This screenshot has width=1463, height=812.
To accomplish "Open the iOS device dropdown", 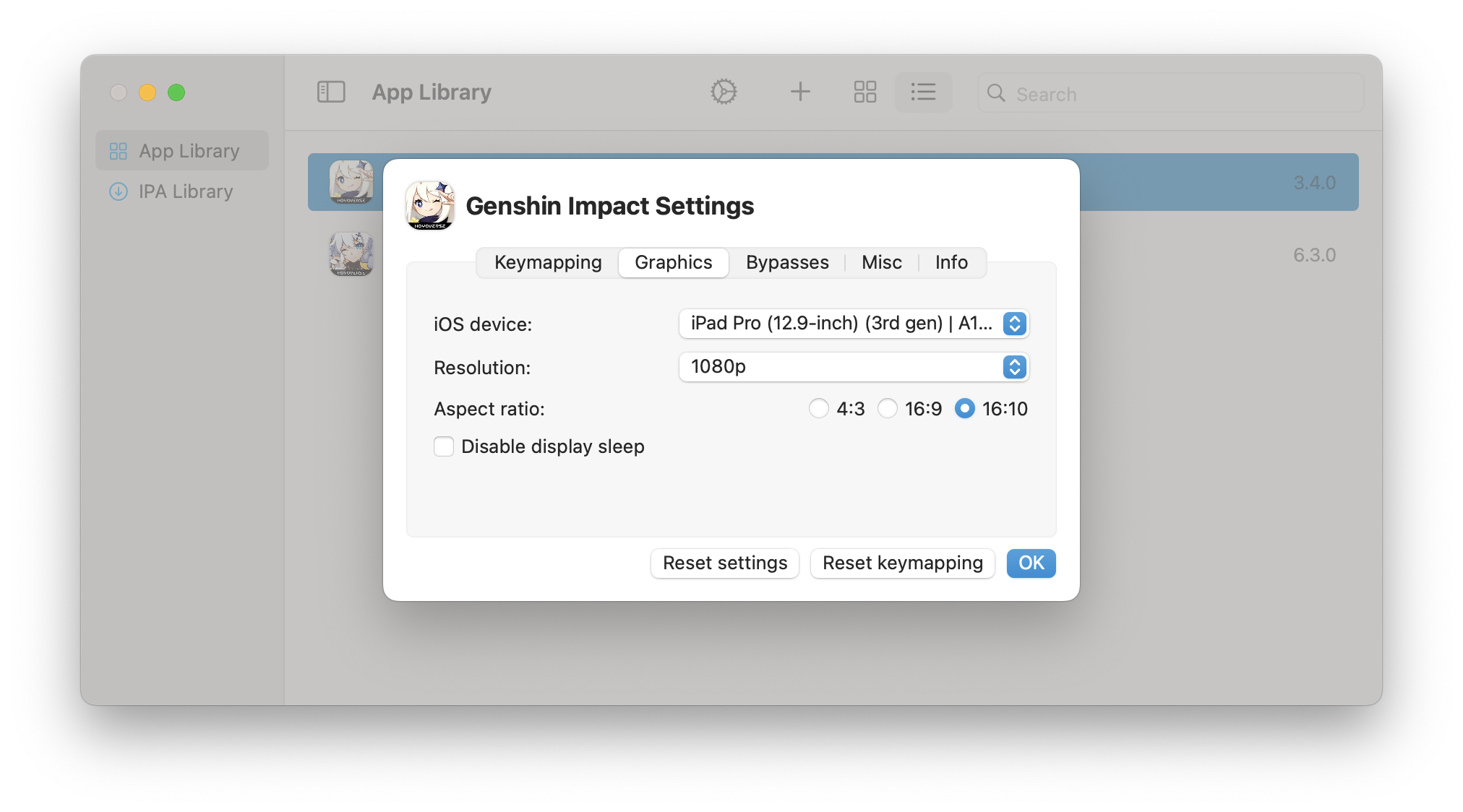I will point(854,324).
